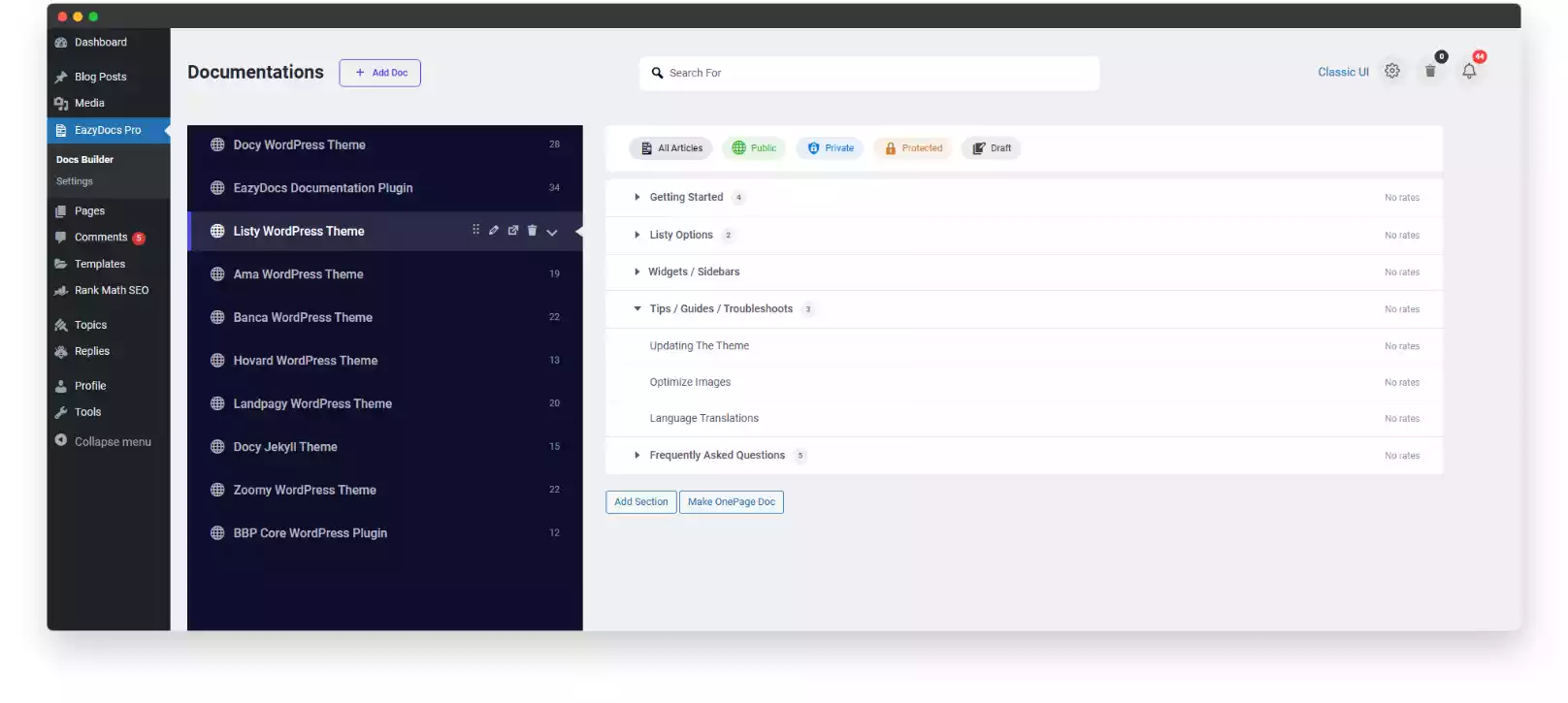Click the Add Doc button
Image resolution: width=1568 pixels, height=703 pixels.
(x=379, y=73)
